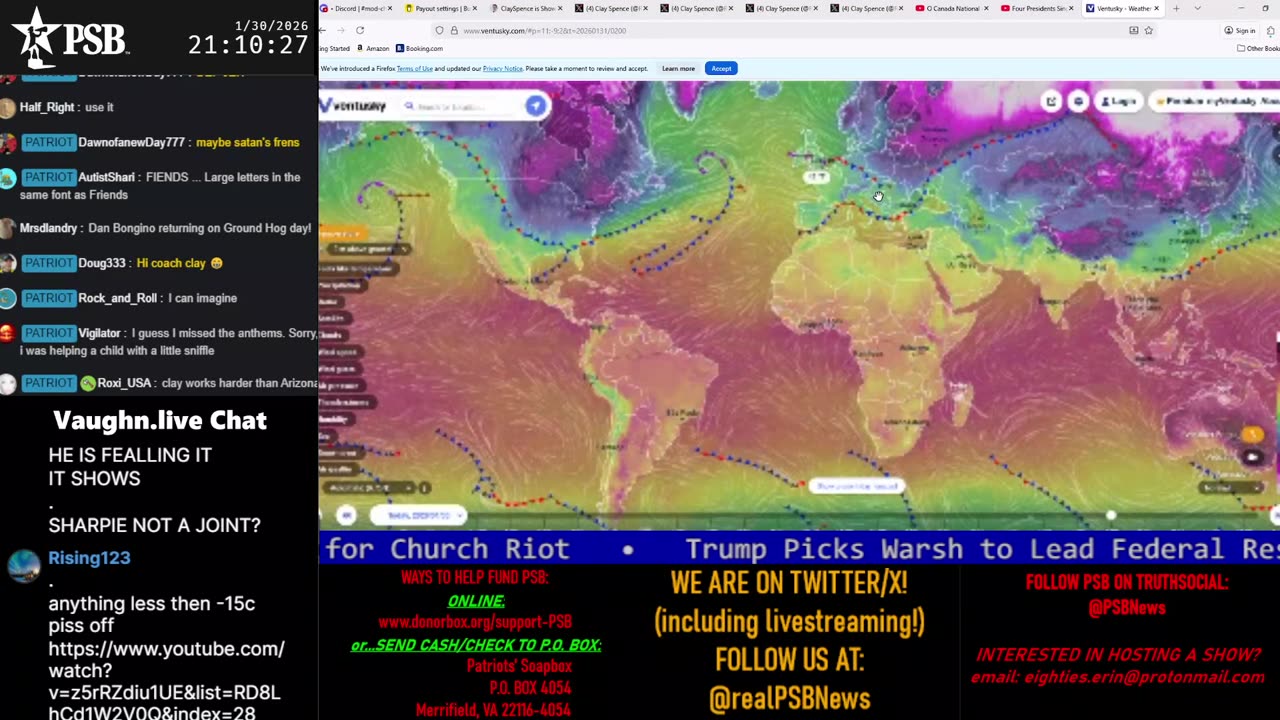This screenshot has height=720, width=1280.
Task: Click Rising123 username in Vaughn.live chat
Action: pyautogui.click(x=89, y=558)
